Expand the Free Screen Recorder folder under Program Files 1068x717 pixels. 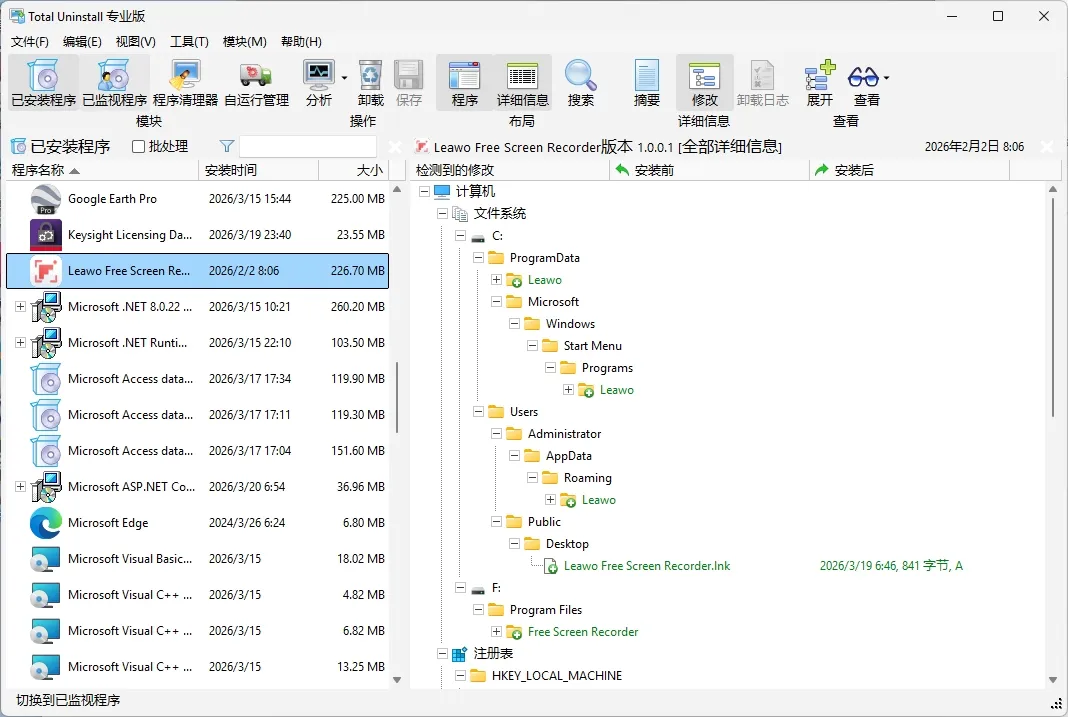(496, 631)
